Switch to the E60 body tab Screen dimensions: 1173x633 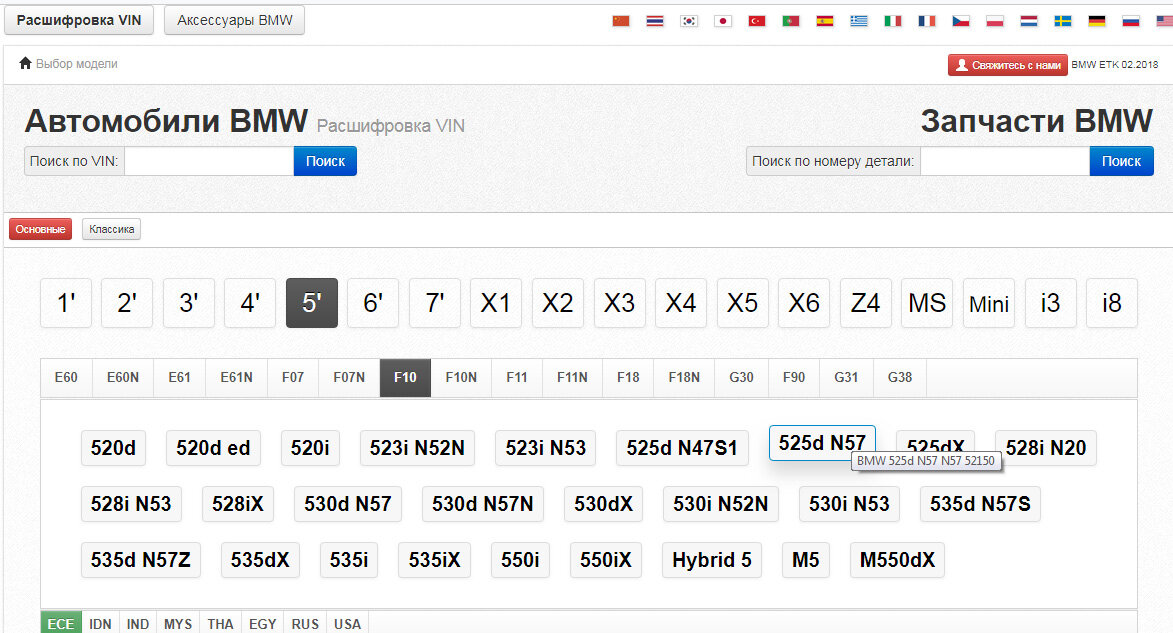(x=67, y=377)
